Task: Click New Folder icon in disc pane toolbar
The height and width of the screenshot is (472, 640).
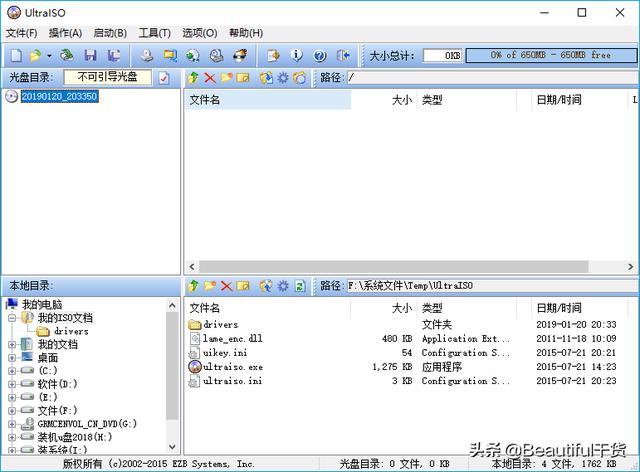Action: 227,78
